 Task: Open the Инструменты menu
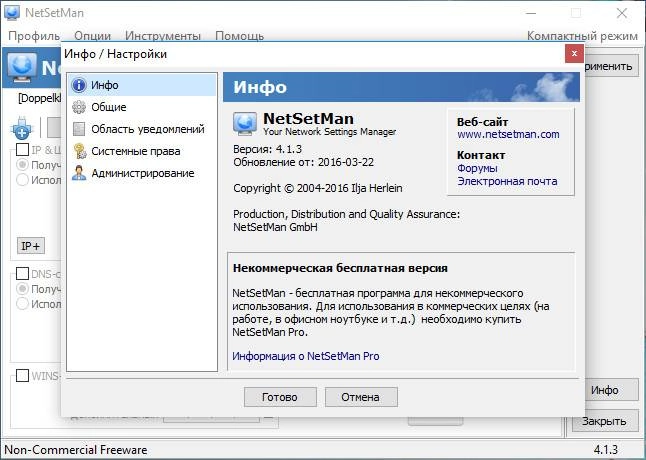click(163, 36)
